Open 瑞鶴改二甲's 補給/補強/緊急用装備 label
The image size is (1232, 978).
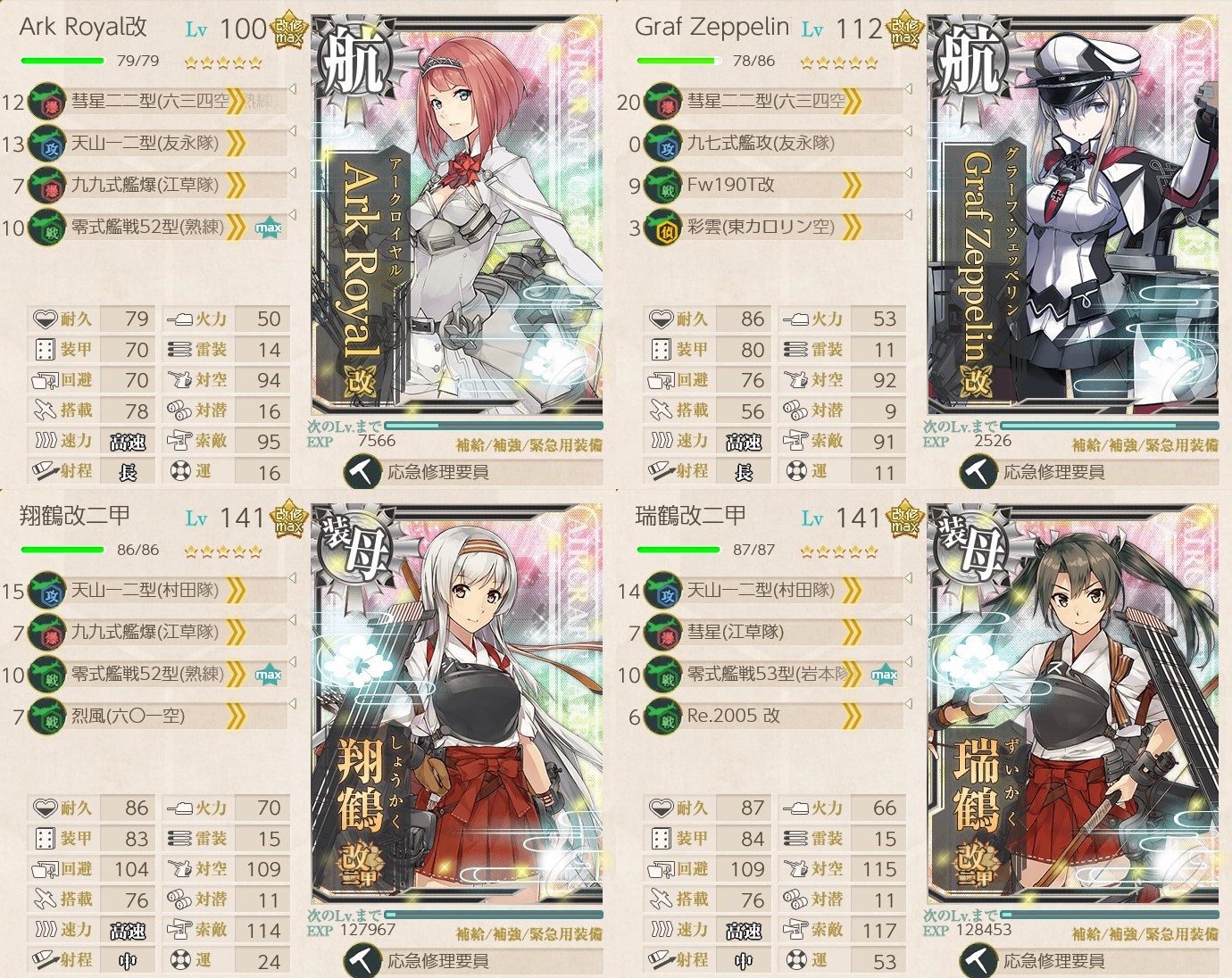coord(1145,933)
